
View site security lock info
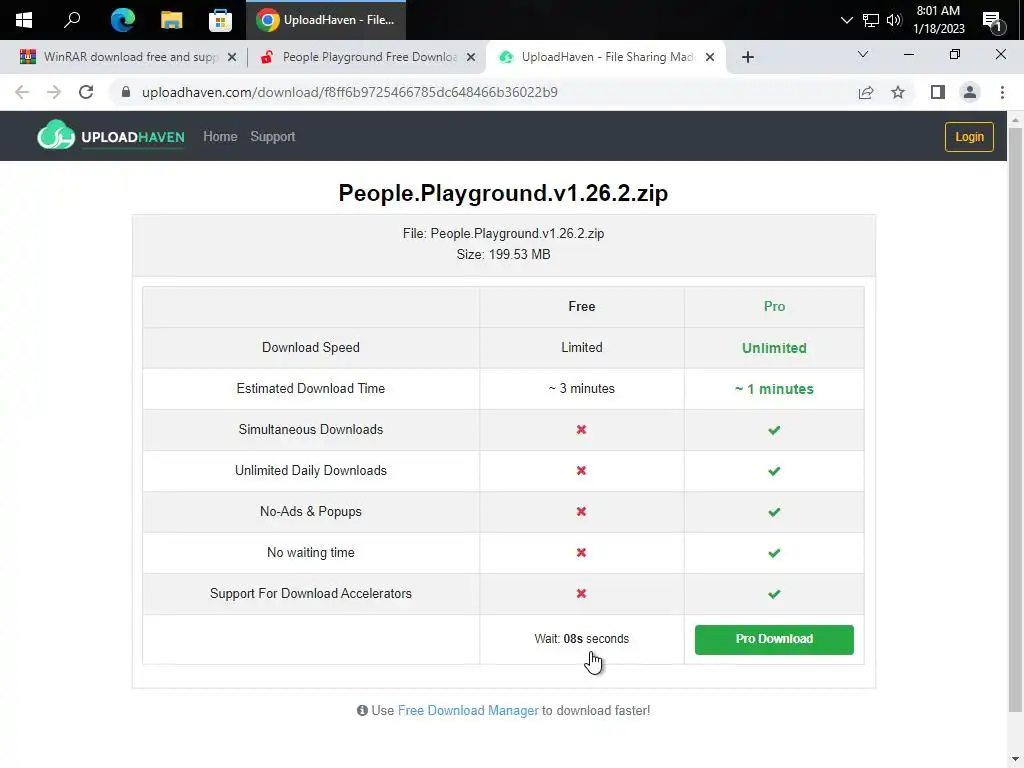[126, 92]
